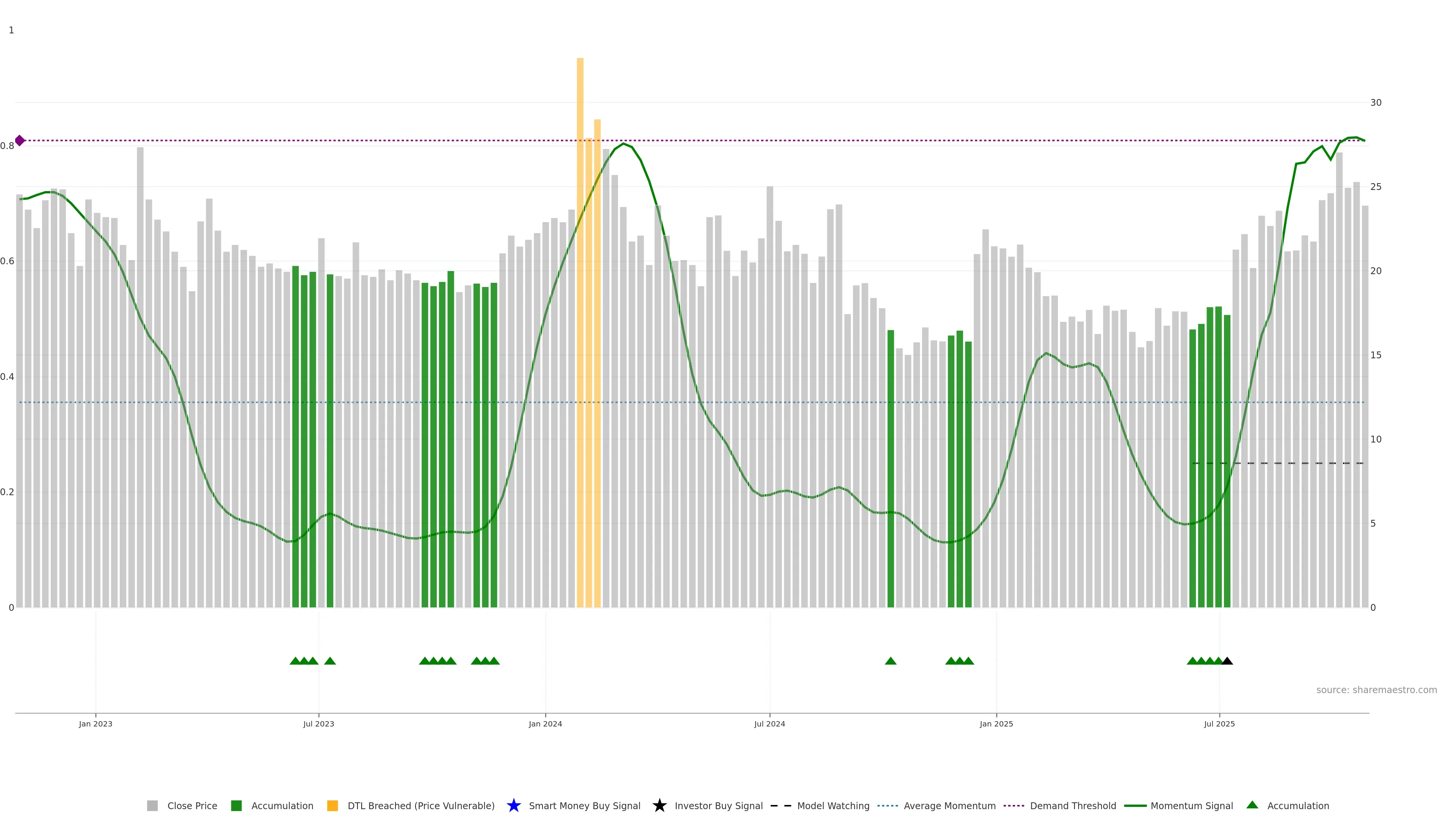Click the gray Close Price legend swatch

pos(152,805)
